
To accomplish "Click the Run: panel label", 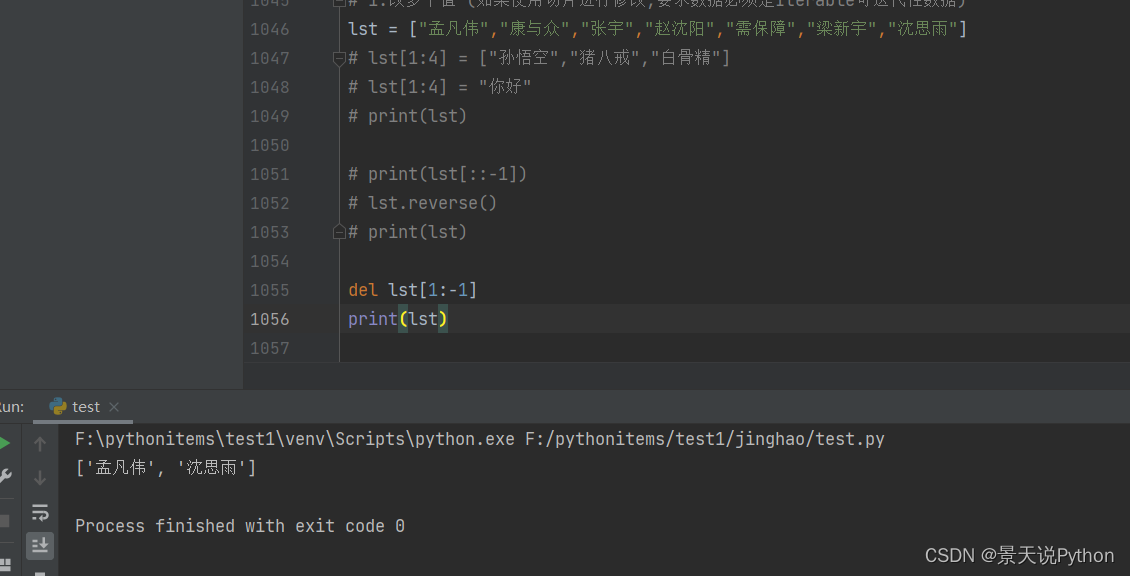I will pos(12,406).
